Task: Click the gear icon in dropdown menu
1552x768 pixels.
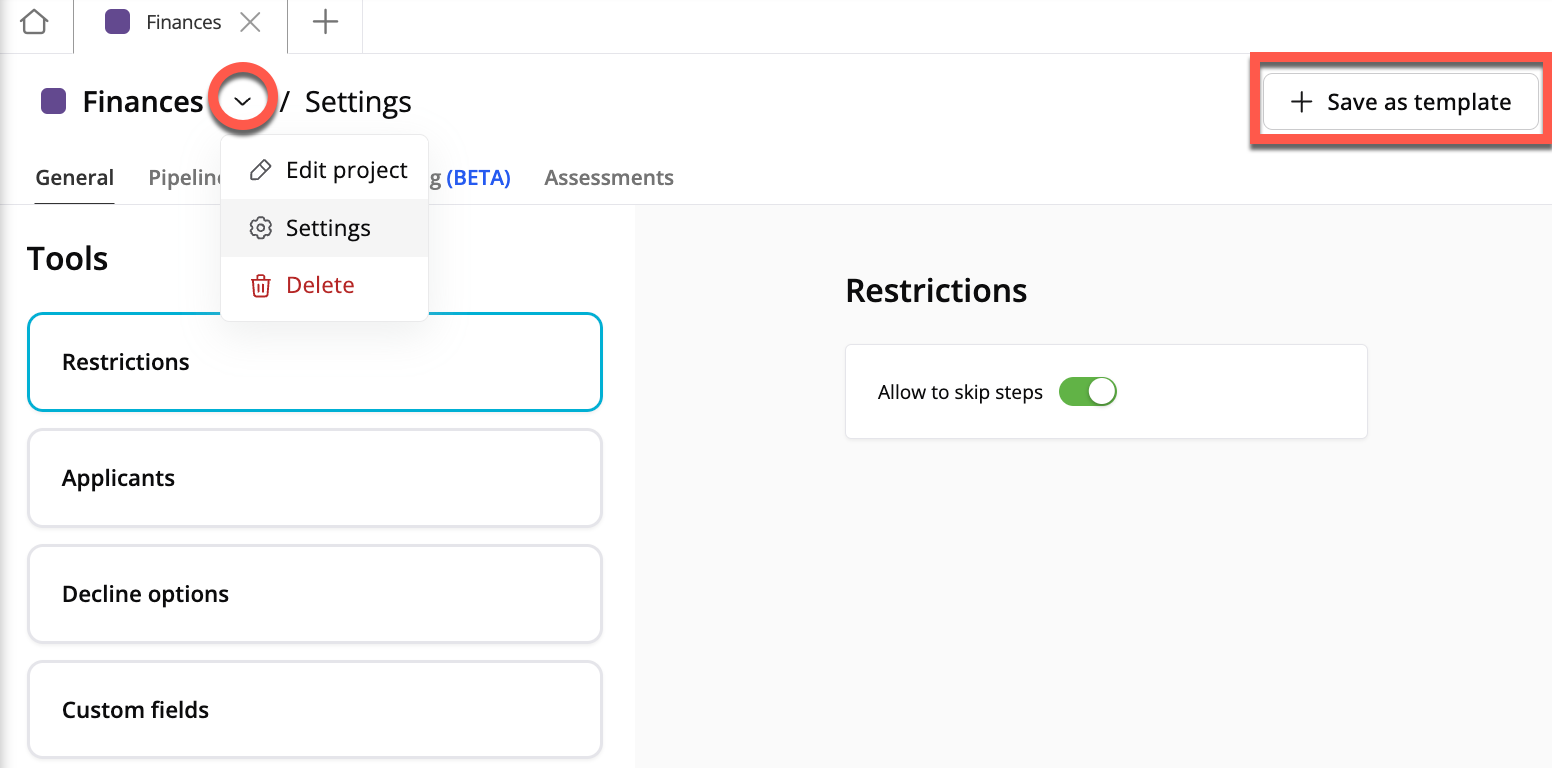Action: click(260, 228)
